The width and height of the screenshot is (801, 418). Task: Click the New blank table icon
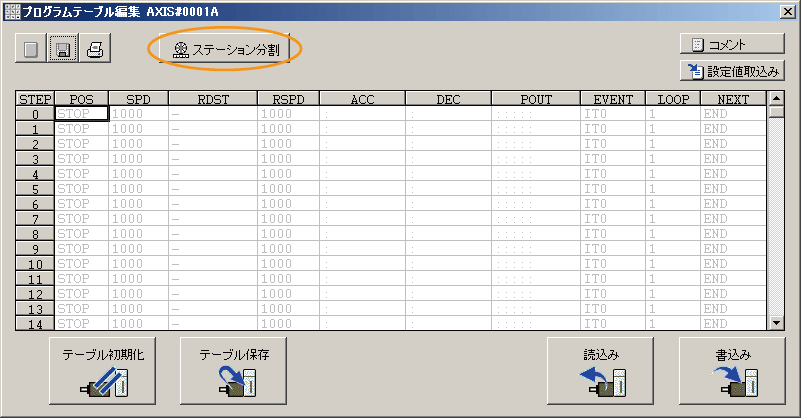pyautogui.click(x=31, y=49)
